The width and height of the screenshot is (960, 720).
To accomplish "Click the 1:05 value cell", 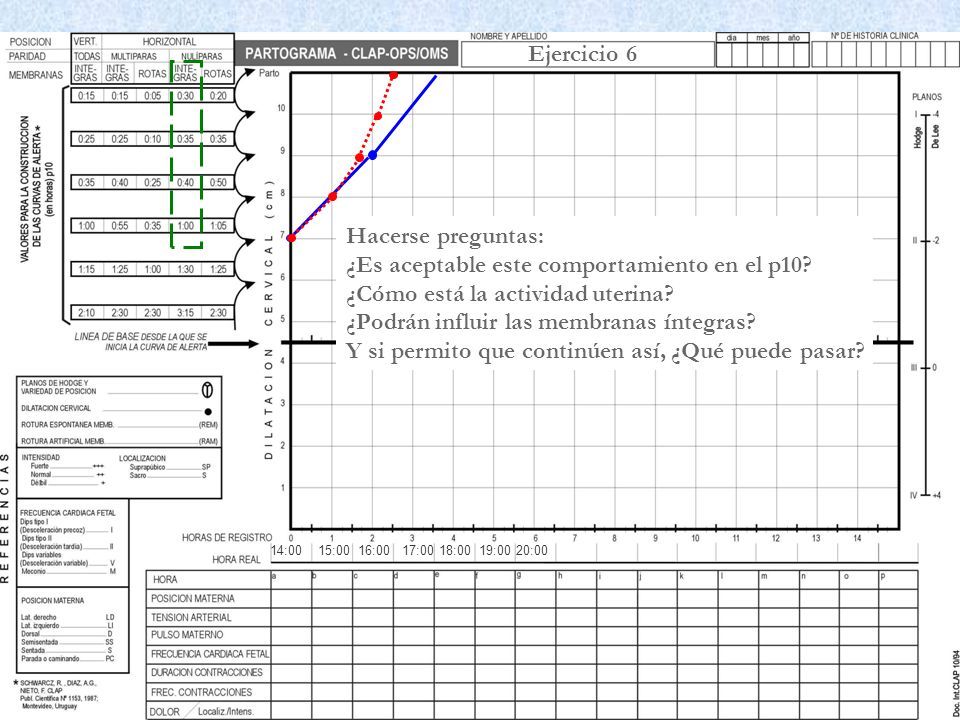I will click(x=218, y=226).
